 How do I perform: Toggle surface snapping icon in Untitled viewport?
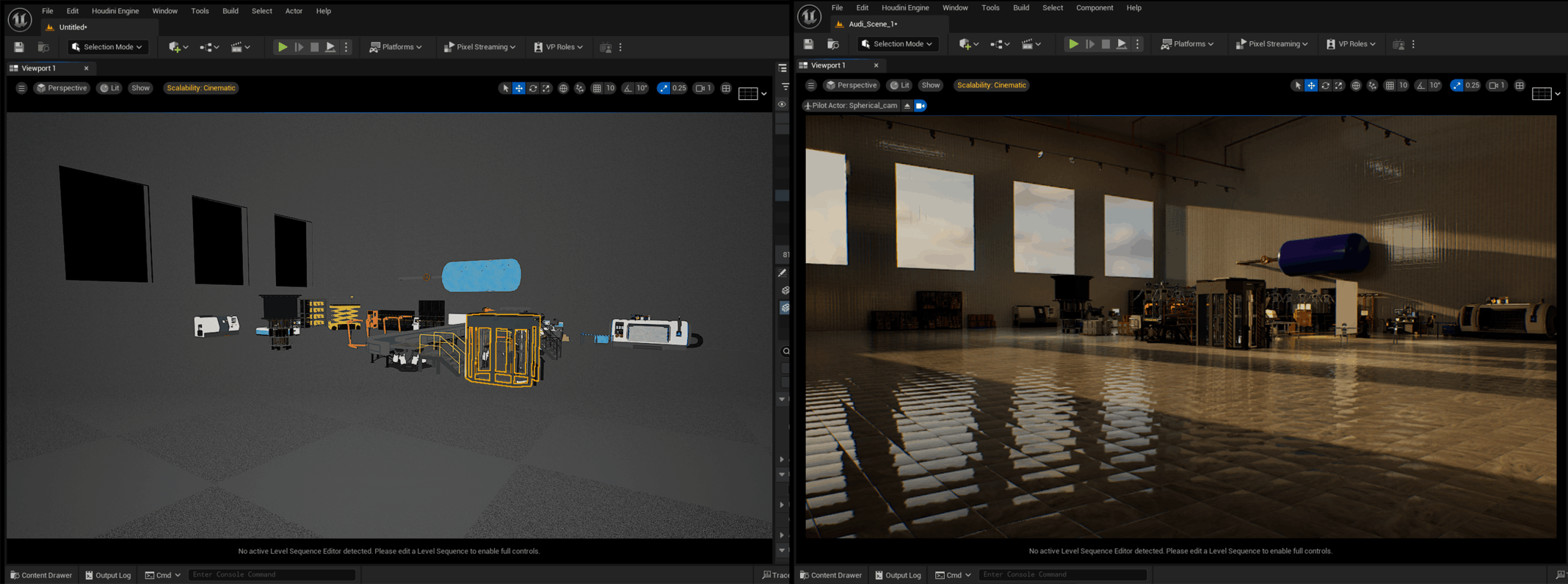[580, 88]
